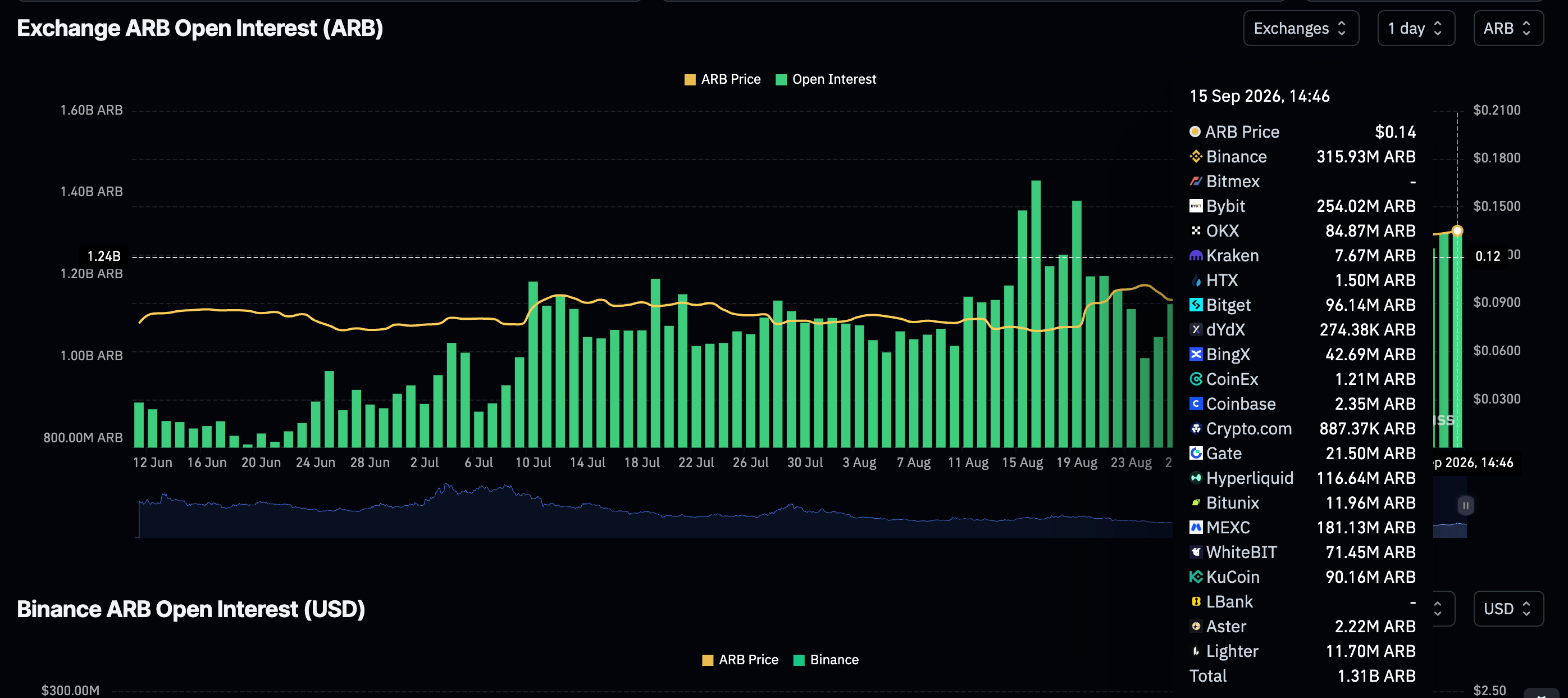The image size is (1568, 698).
Task: Click the Binance value '315.93M ARB'
Action: [1365, 157]
